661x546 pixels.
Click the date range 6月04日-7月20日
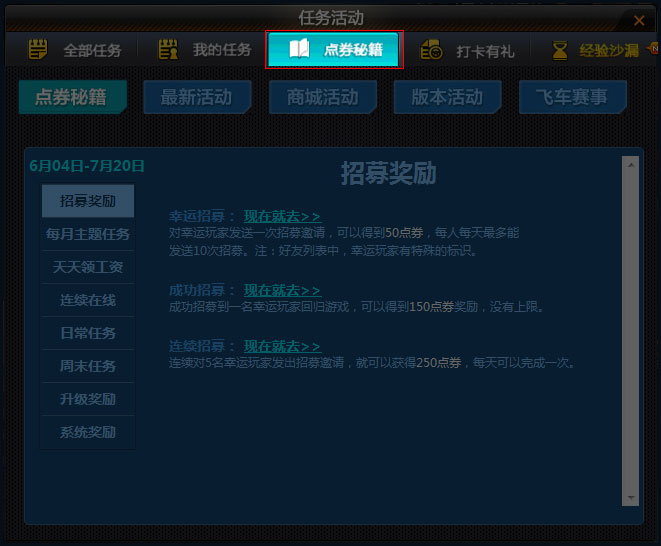[x=87, y=166]
